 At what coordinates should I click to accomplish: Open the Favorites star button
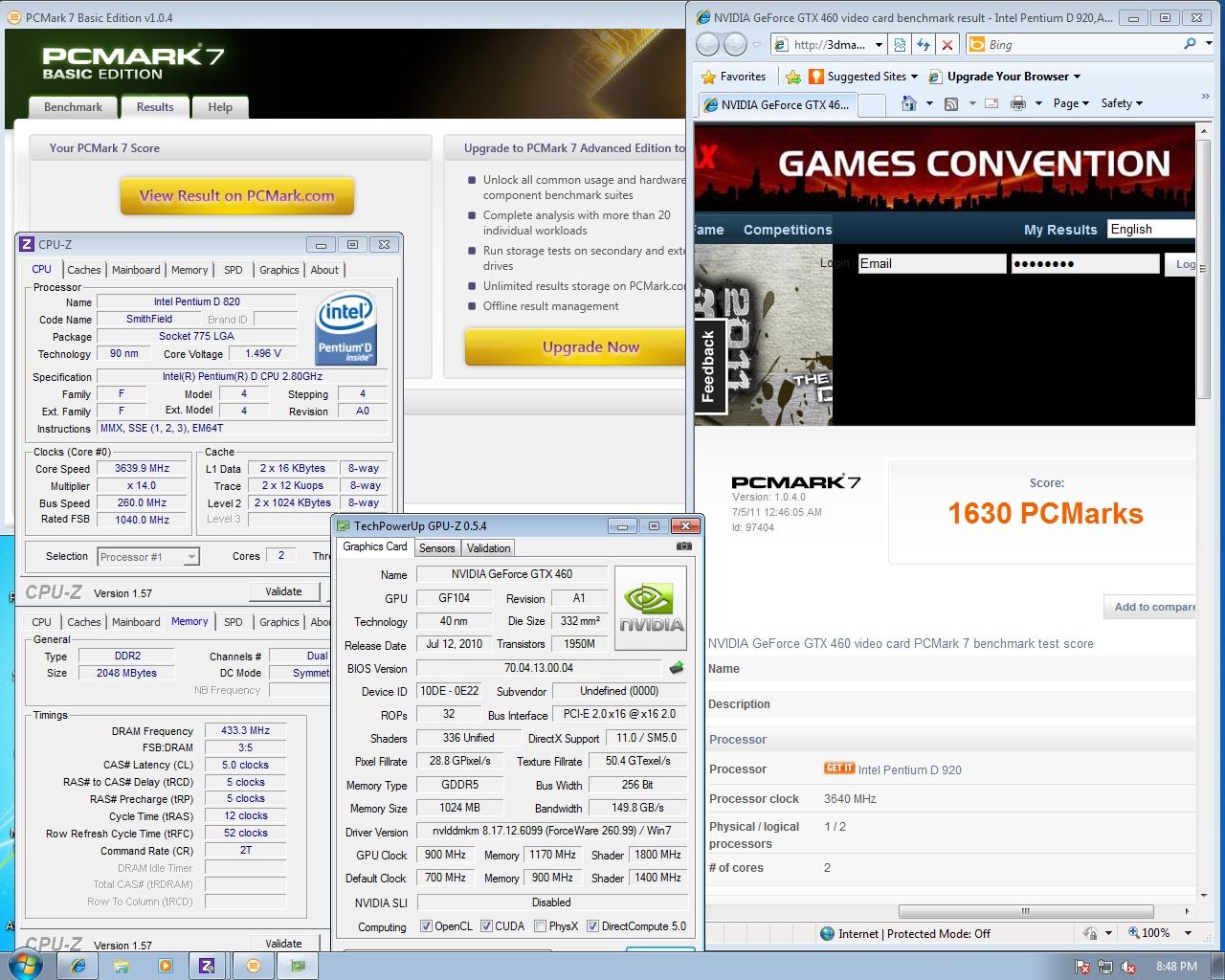pos(734,77)
